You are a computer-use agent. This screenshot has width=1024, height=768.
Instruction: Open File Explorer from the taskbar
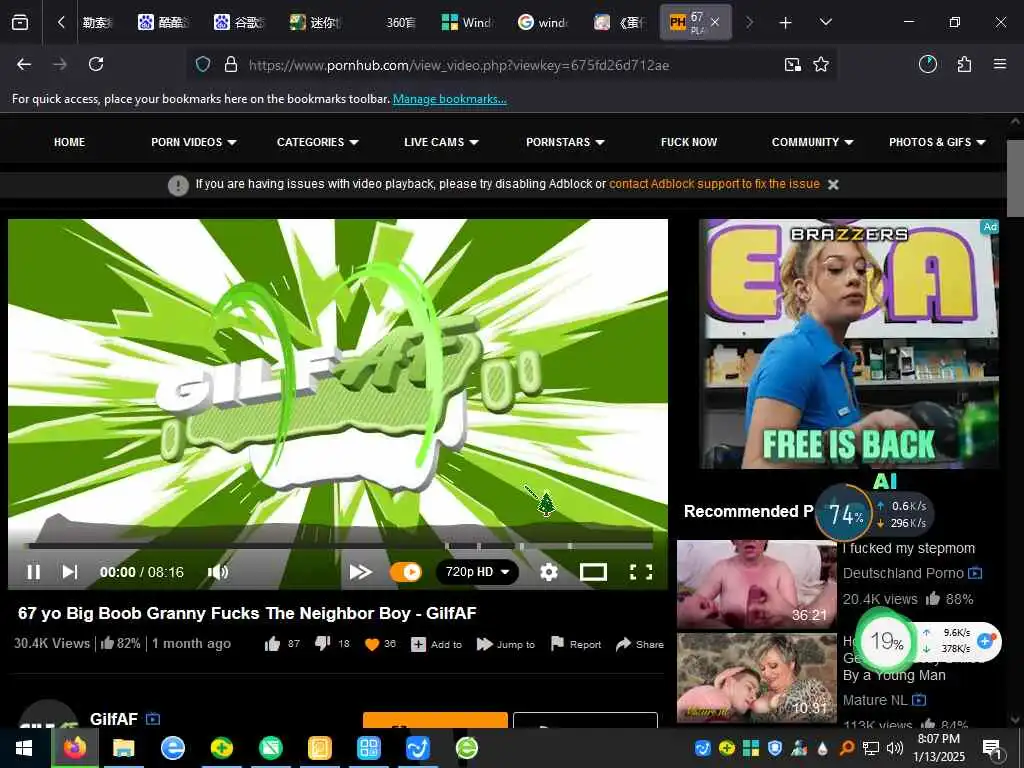point(123,748)
